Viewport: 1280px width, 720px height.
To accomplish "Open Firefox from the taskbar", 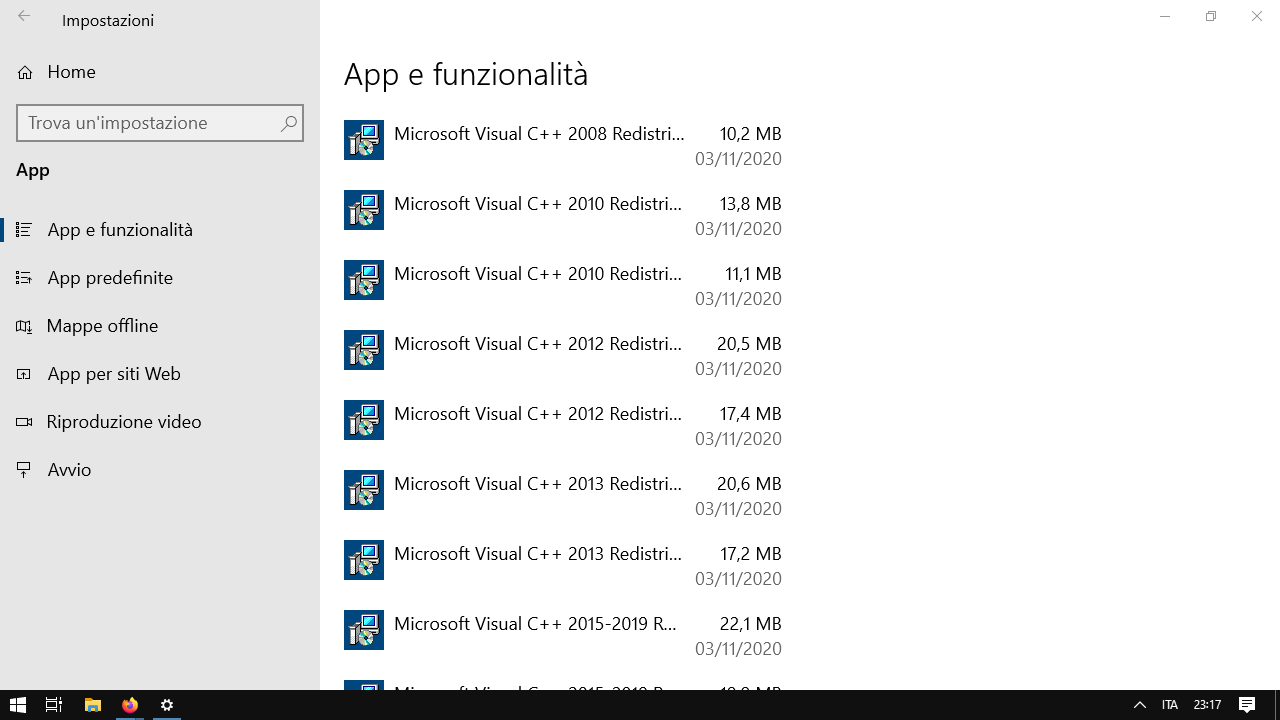I will [130, 705].
